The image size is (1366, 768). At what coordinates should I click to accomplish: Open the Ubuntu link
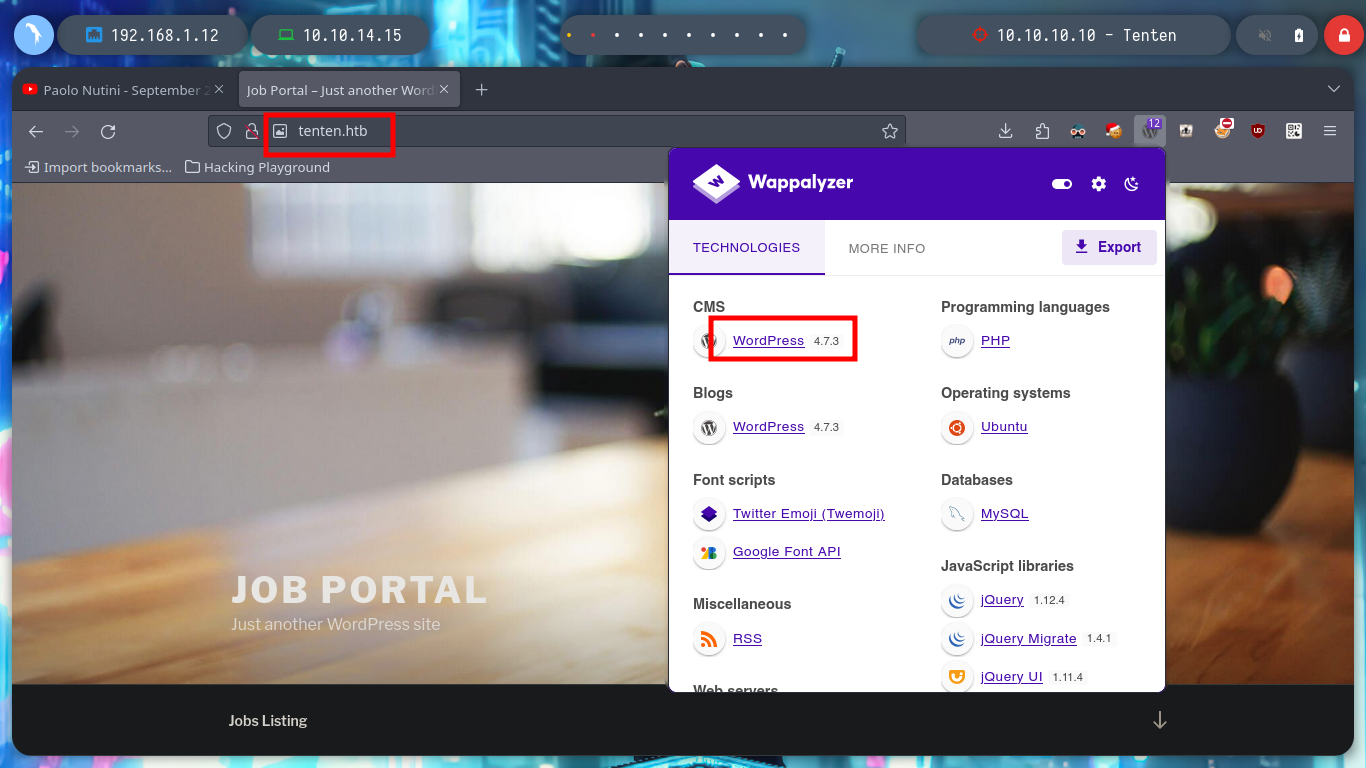[x=1004, y=427]
